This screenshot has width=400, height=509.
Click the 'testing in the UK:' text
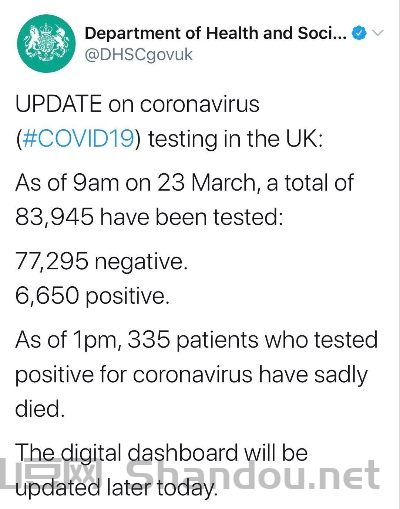(x=235, y=139)
